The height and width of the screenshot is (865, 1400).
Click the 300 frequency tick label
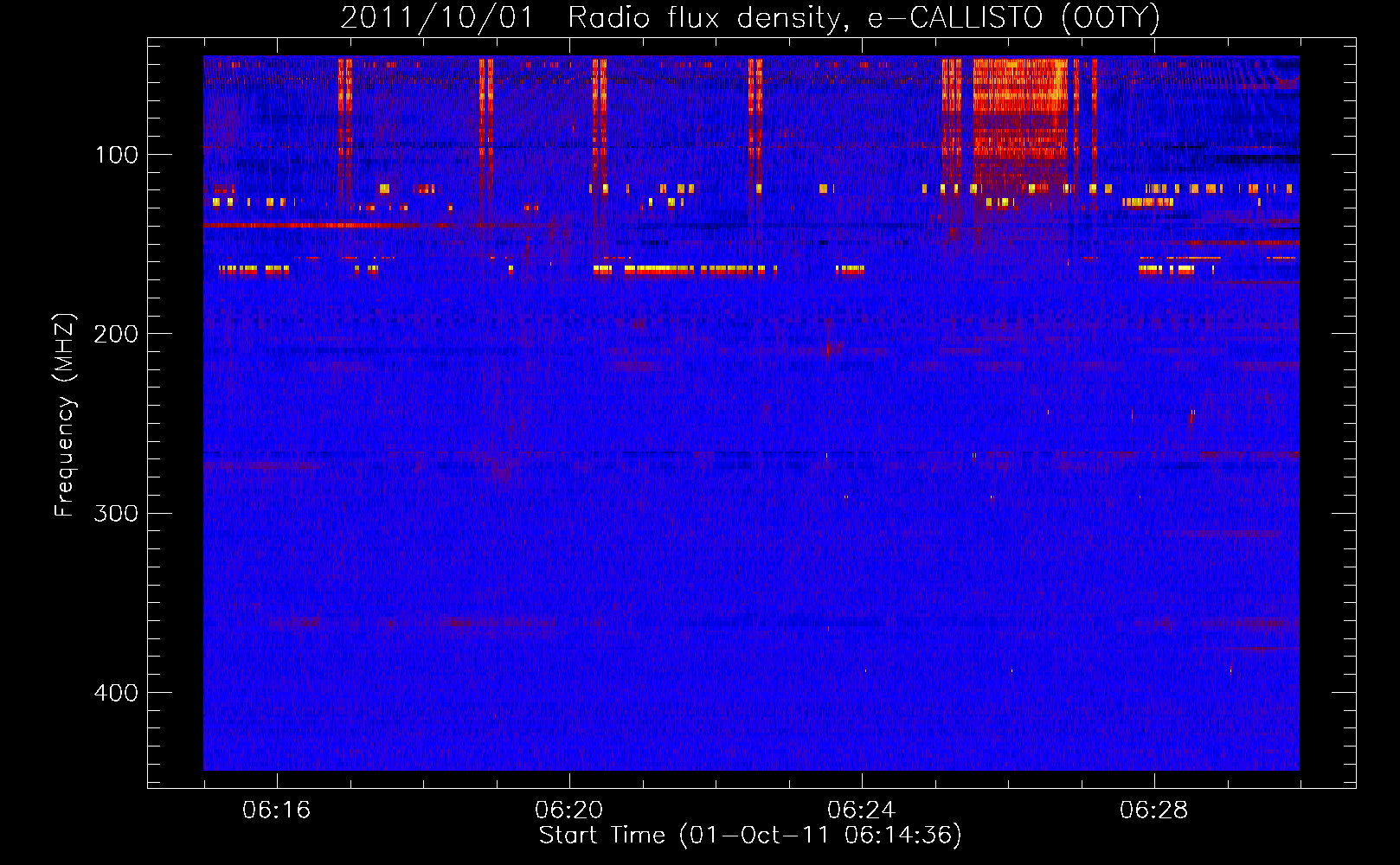(116, 513)
